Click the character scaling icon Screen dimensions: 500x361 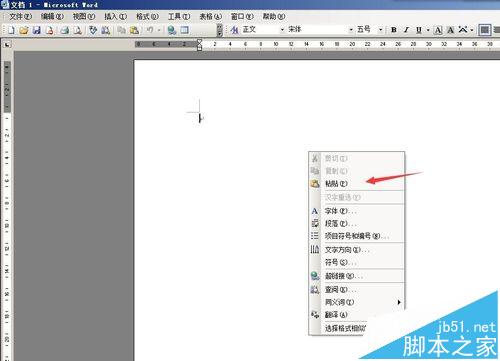click(x=463, y=30)
